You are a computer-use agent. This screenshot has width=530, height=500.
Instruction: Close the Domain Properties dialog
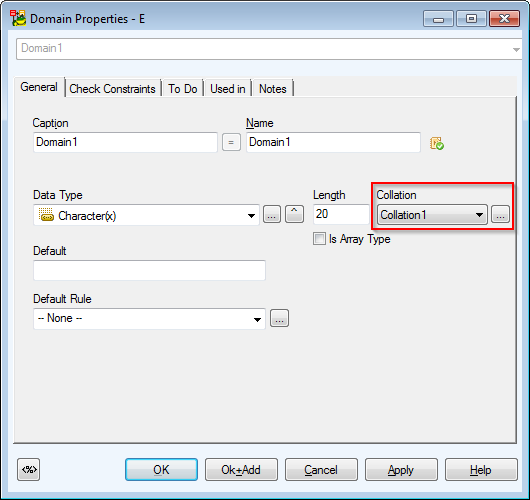pyautogui.click(x=504, y=19)
